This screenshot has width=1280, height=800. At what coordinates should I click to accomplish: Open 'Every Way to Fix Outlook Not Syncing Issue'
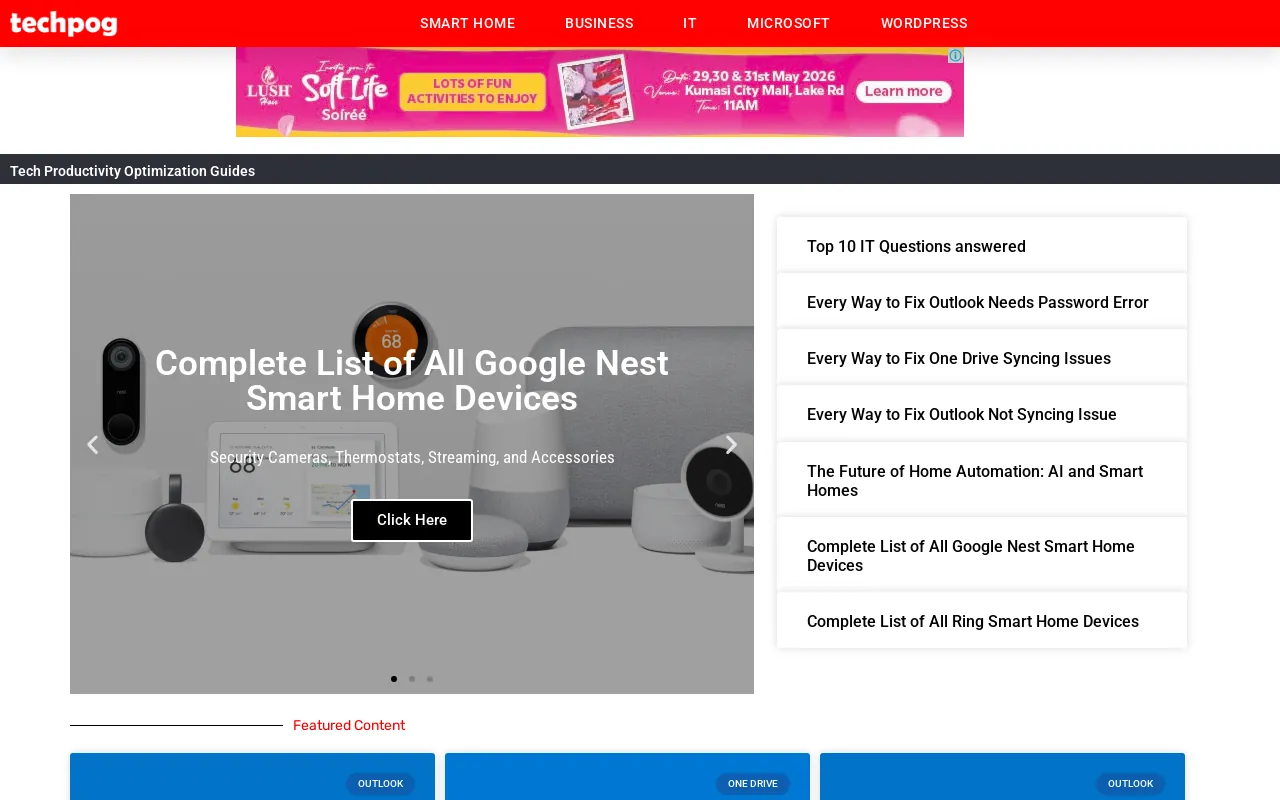(x=962, y=414)
